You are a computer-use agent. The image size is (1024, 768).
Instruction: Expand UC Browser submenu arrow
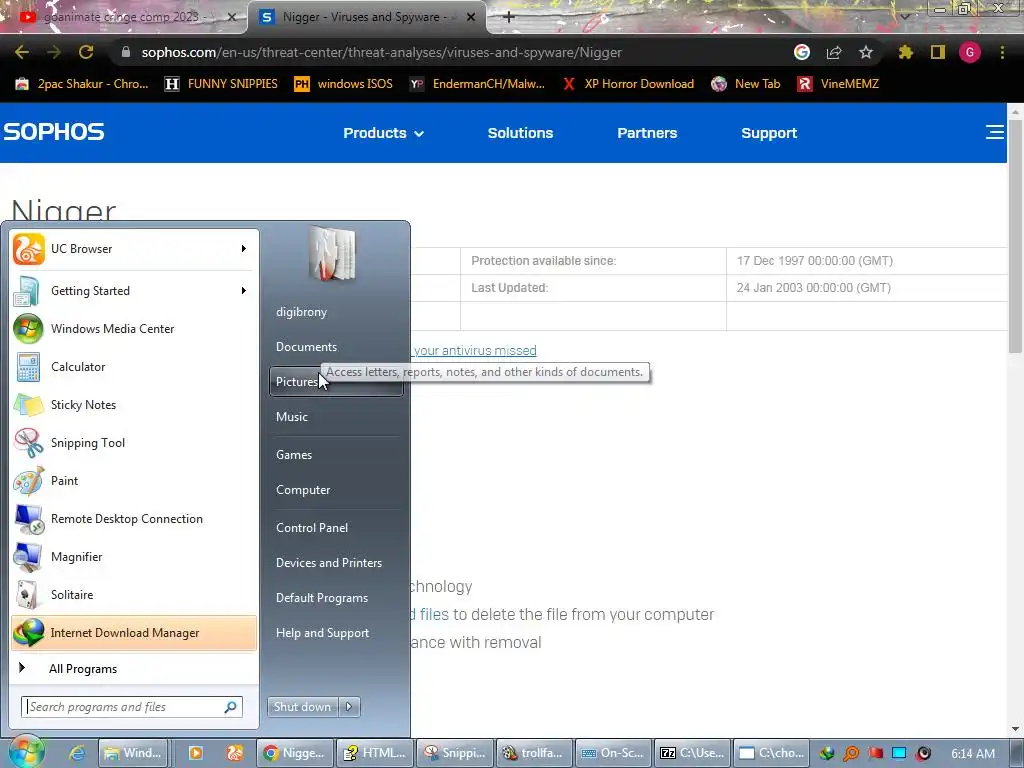tap(244, 249)
